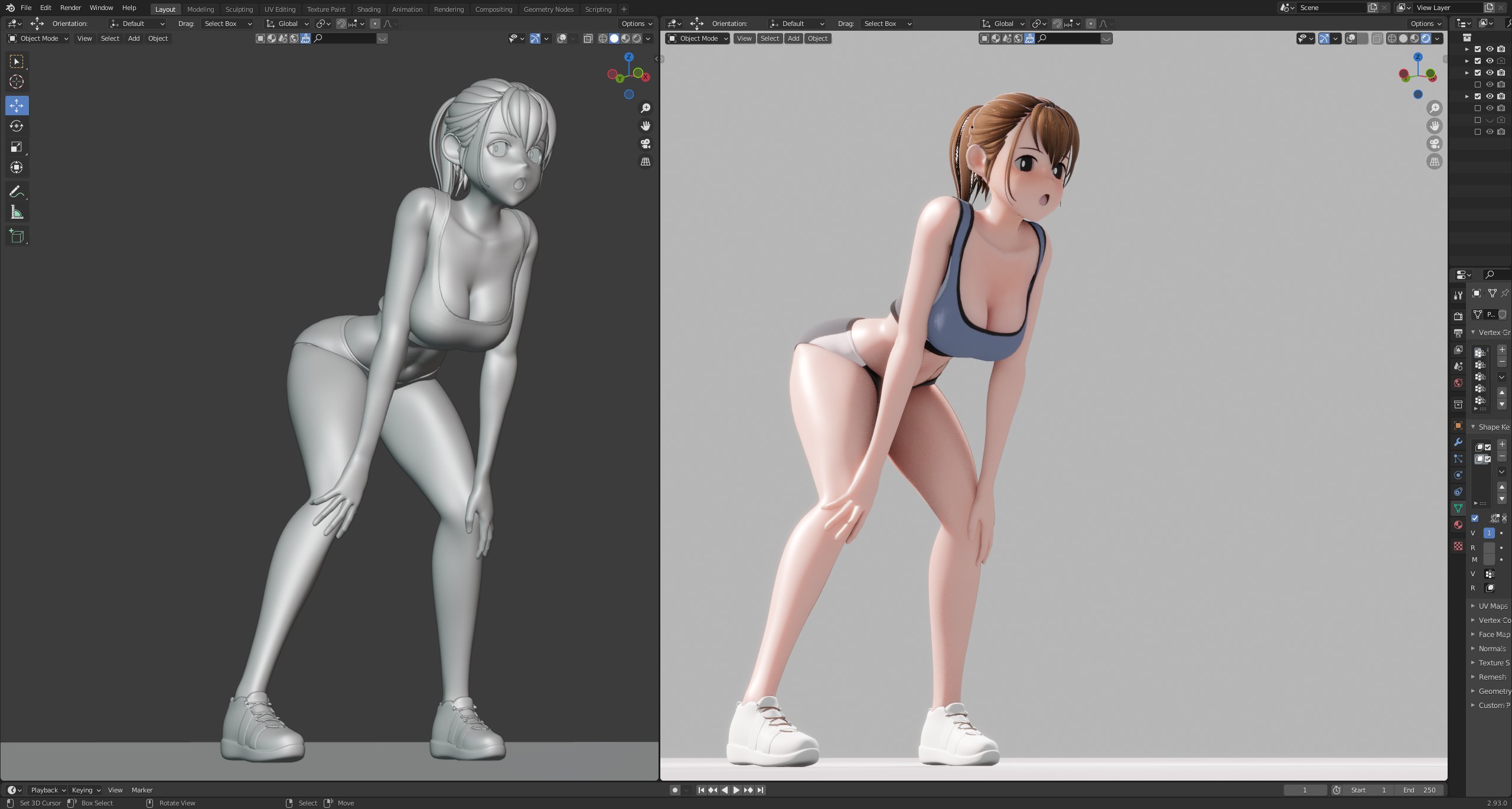Open Render properties tab
The height and width of the screenshot is (809, 1512).
point(1458,316)
